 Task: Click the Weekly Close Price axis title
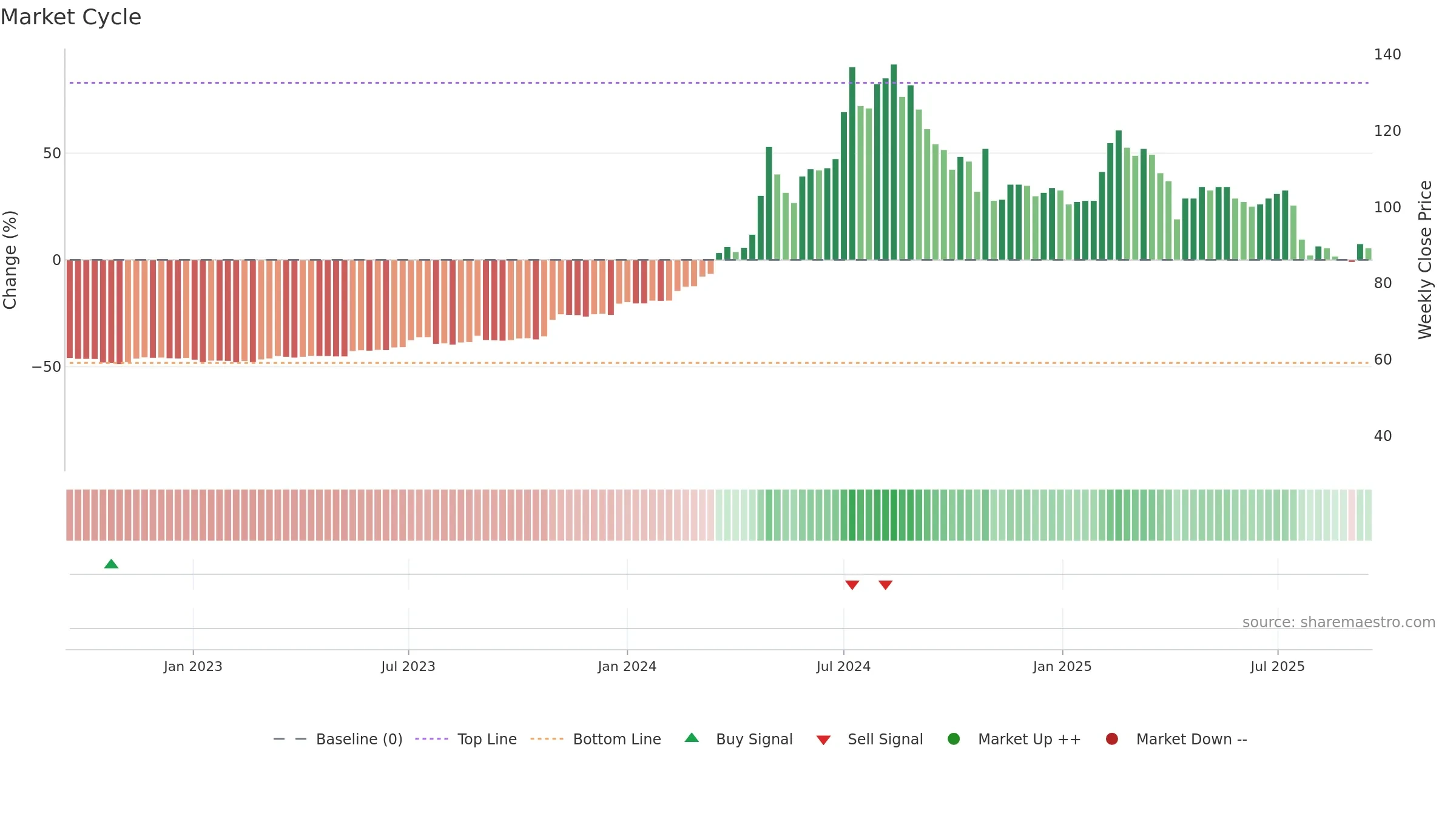1425,260
